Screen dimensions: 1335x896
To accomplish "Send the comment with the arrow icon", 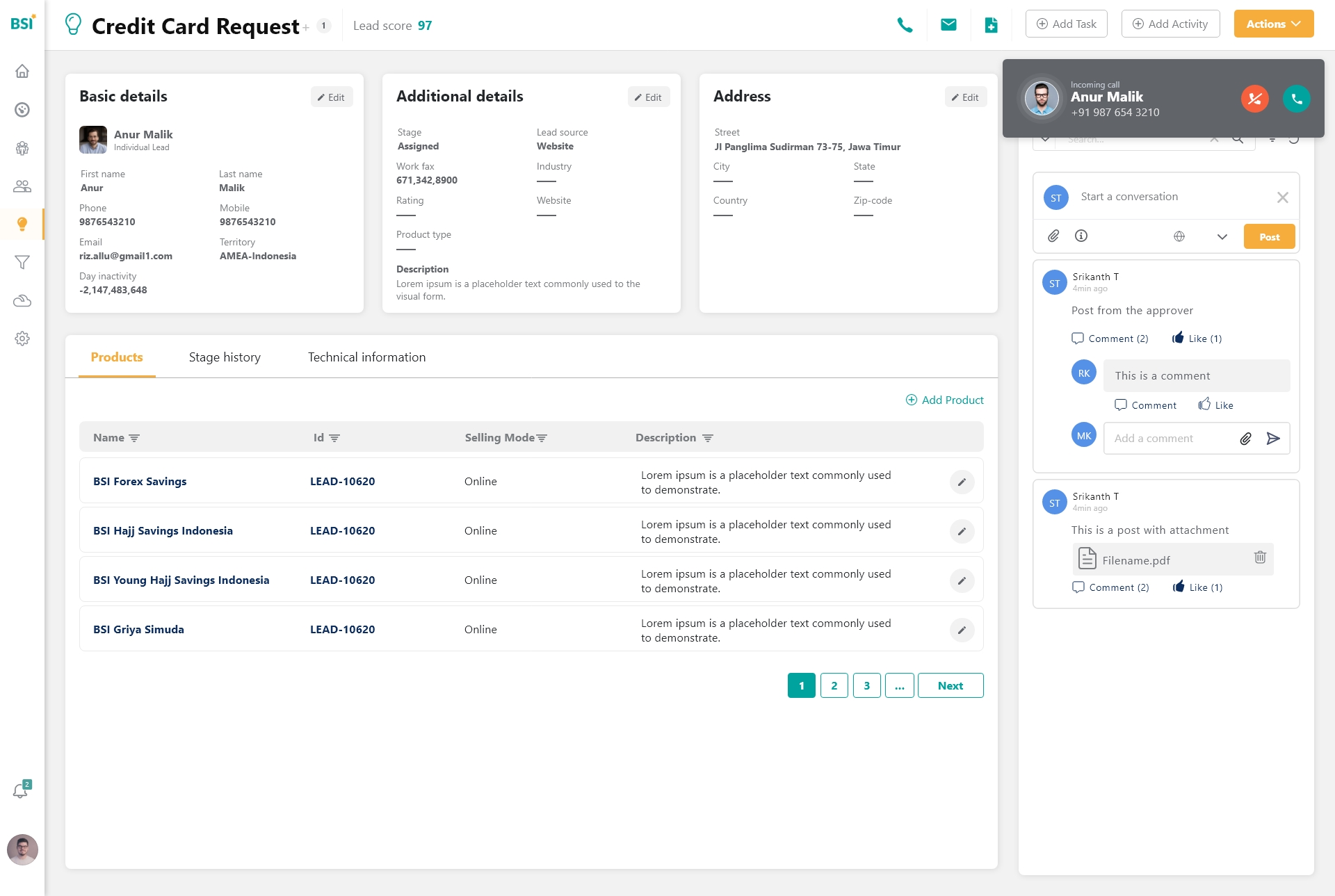I will click(x=1273, y=439).
